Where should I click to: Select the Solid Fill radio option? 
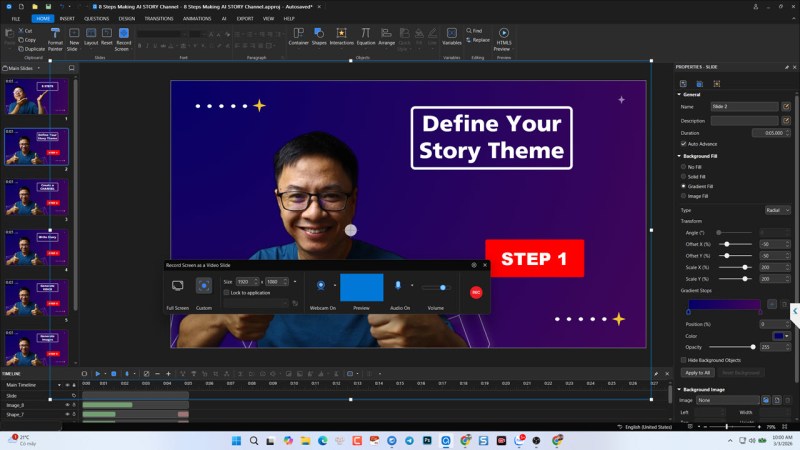(x=683, y=176)
